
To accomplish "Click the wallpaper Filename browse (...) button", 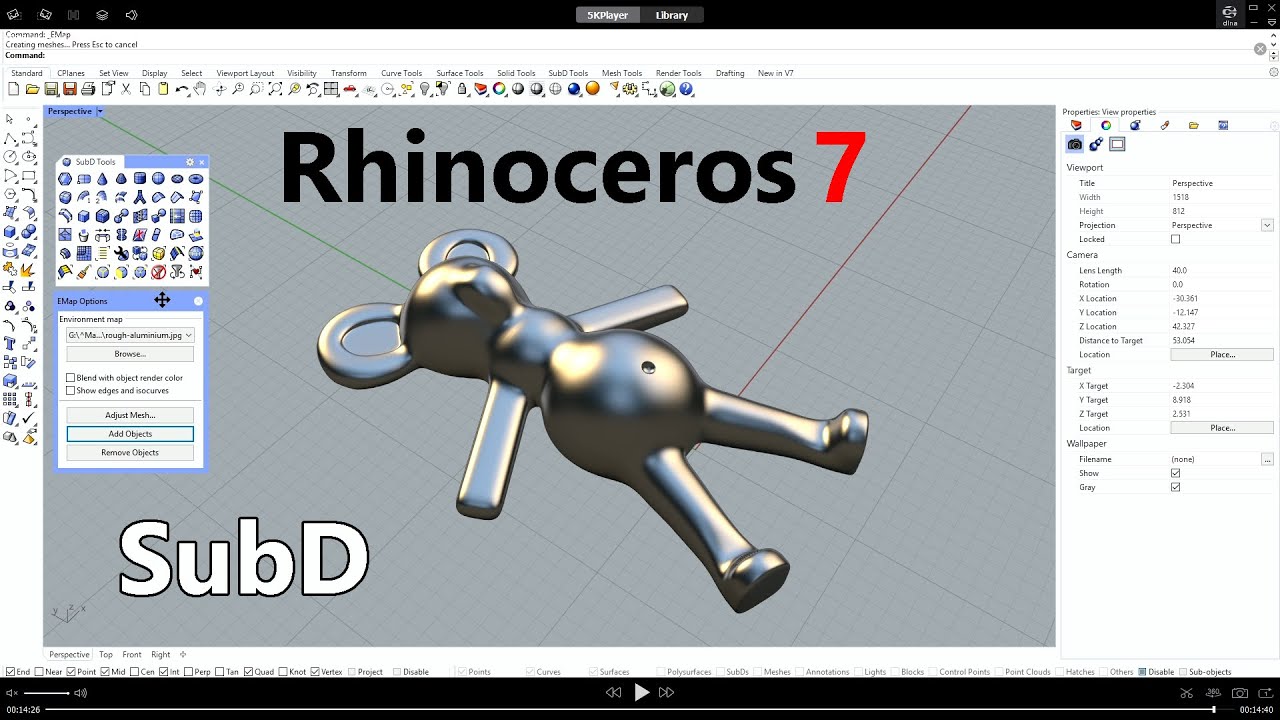I will [1267, 459].
